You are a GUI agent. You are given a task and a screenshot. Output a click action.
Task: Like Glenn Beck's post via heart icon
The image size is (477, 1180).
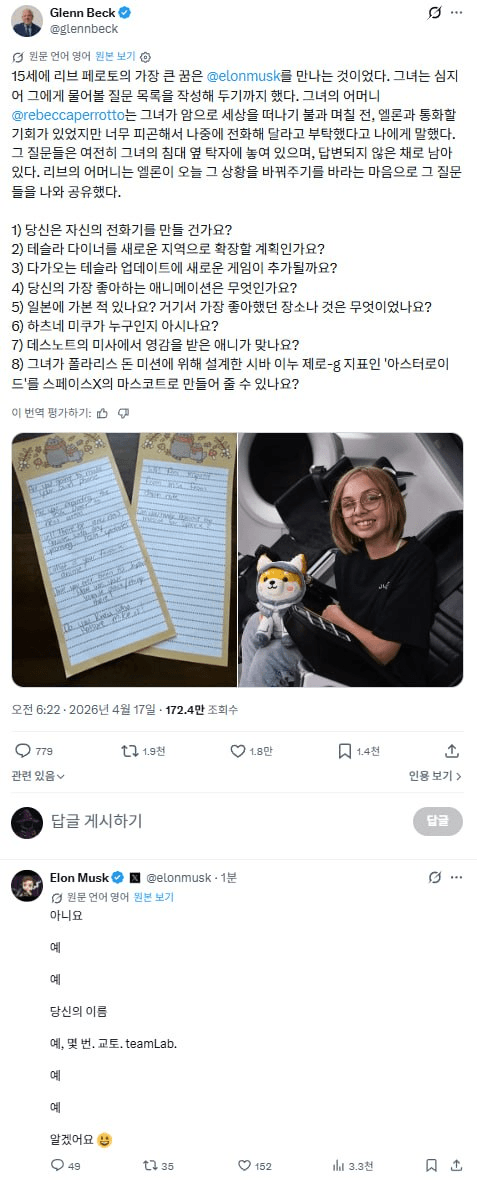[251, 750]
